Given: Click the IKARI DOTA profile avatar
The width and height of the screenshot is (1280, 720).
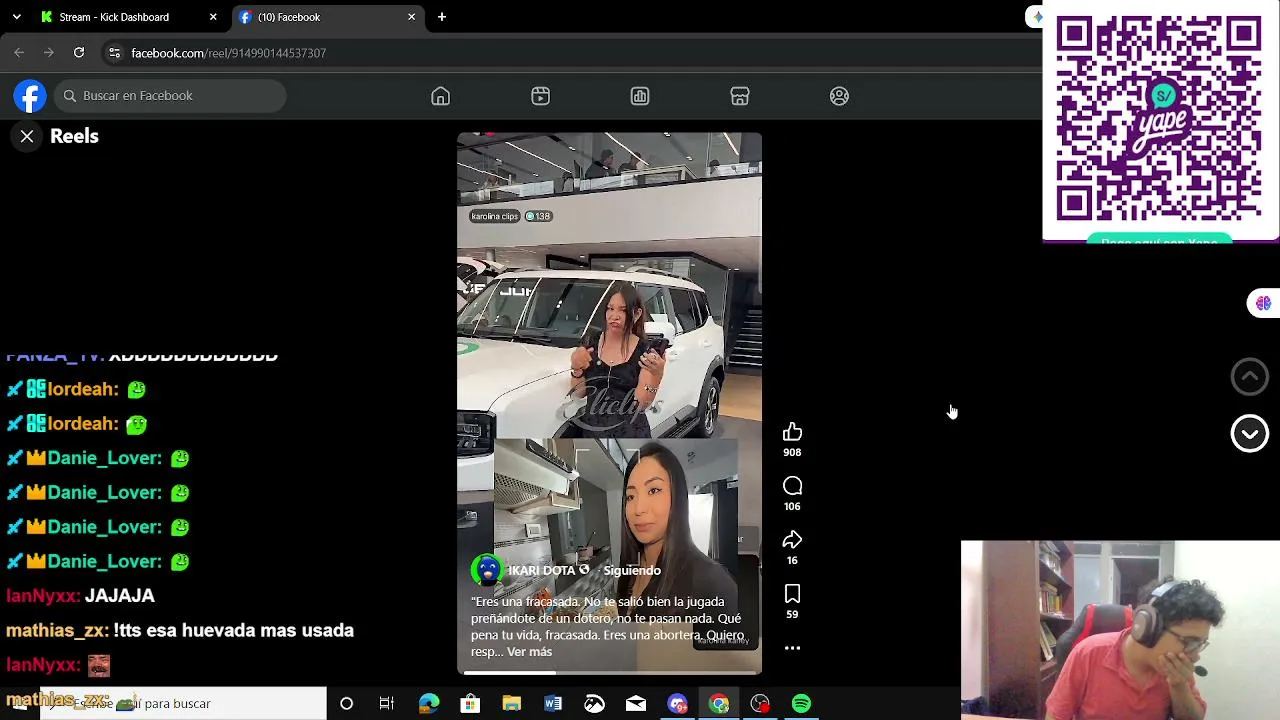Looking at the screenshot, I should [487, 570].
